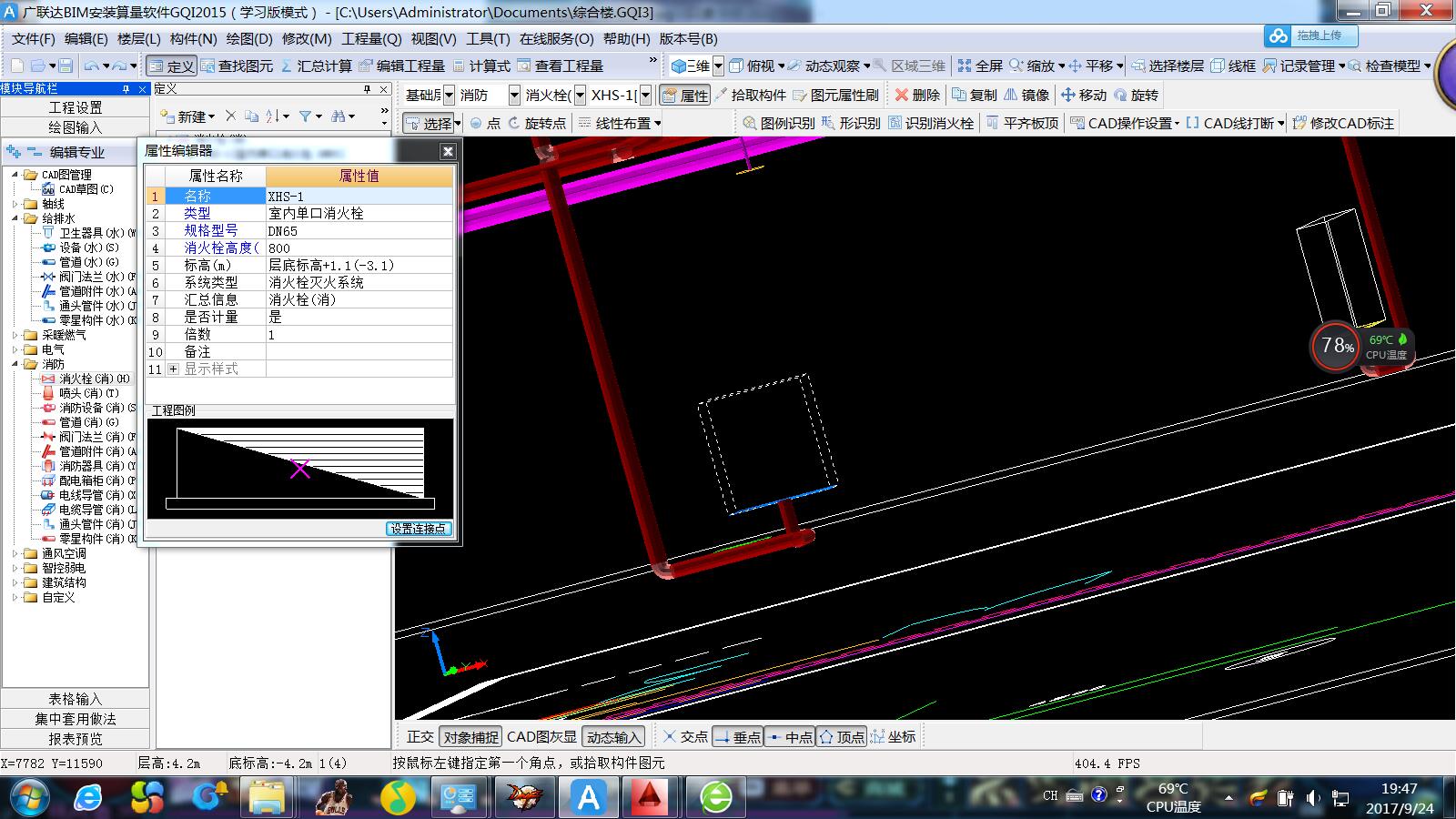
Task: Toggle 交点 intersection snap
Action: (x=685, y=736)
